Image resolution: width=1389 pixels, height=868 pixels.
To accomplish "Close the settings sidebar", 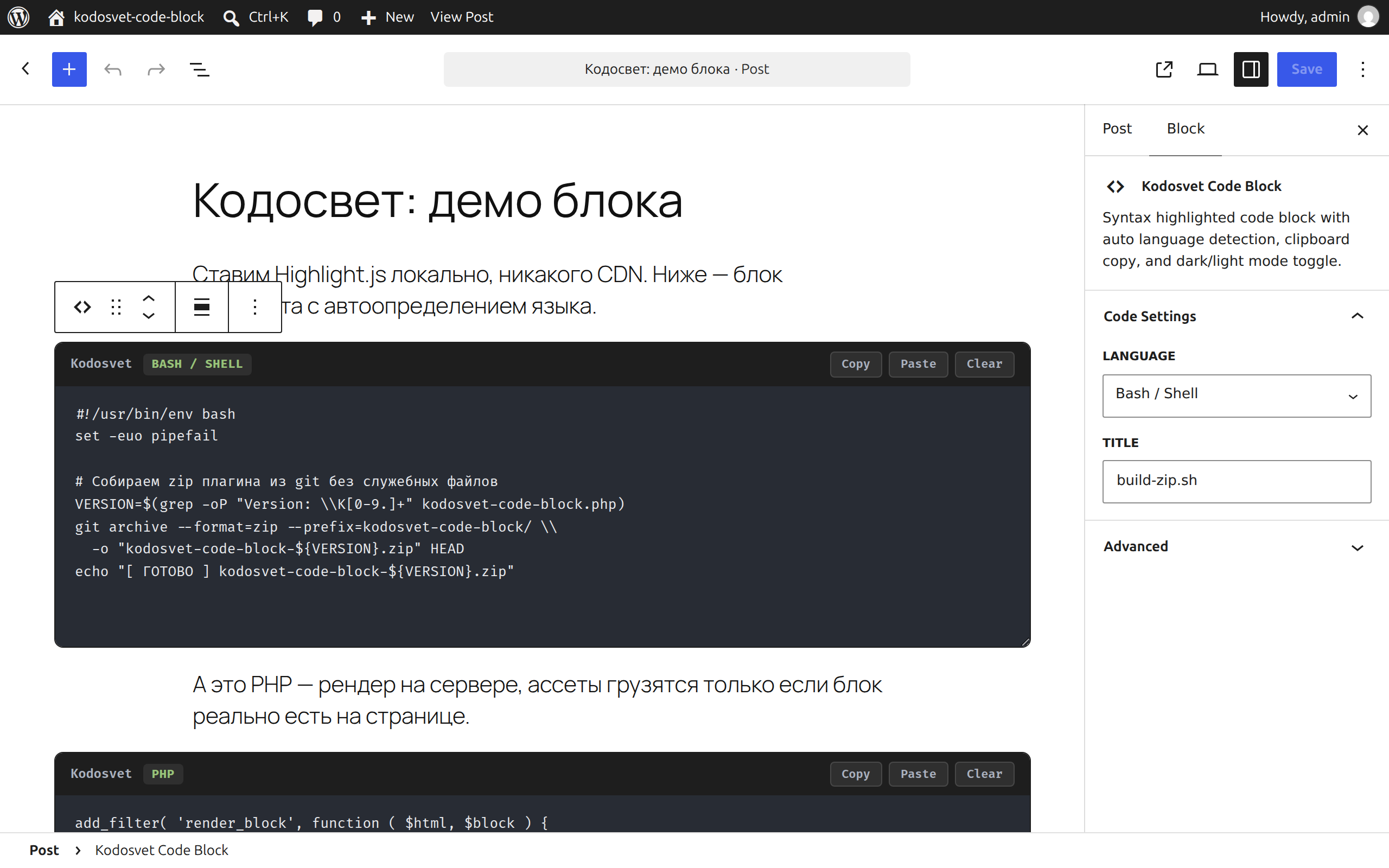I will (x=1362, y=130).
